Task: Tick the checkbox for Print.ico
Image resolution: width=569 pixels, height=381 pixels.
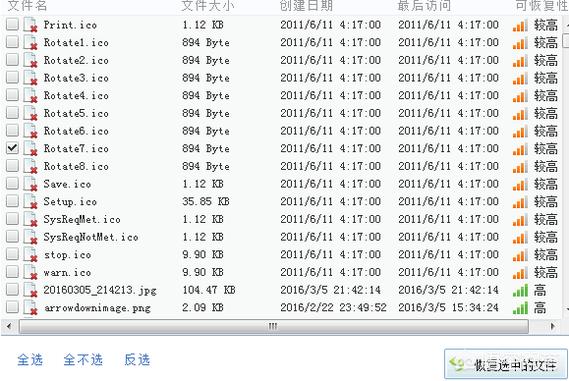Action: [12, 24]
